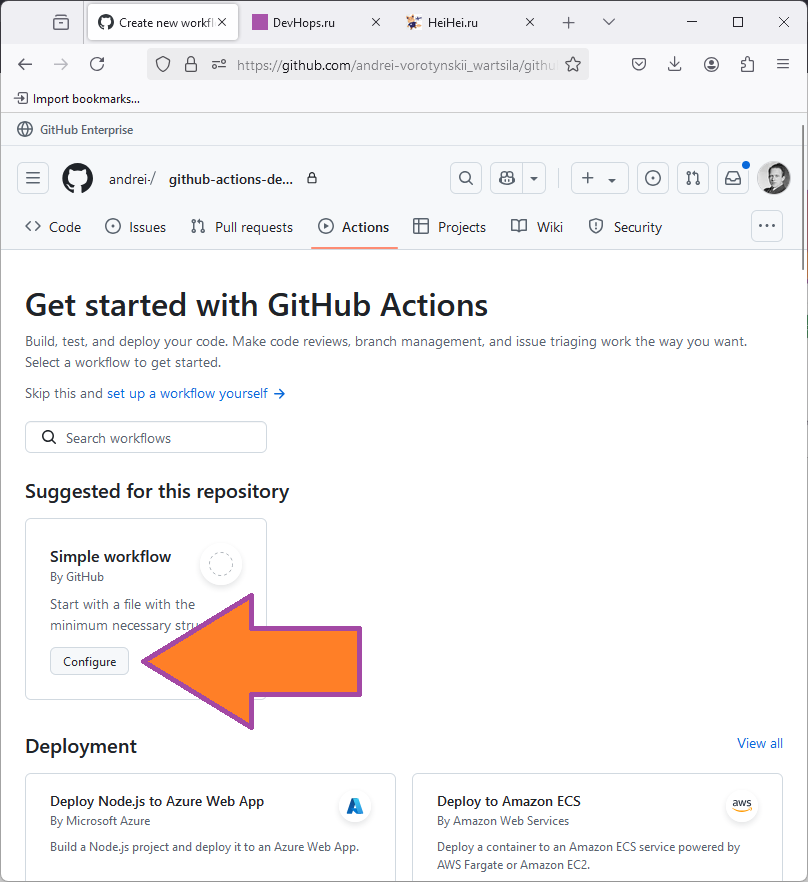Viewport: 808px width, 882px height.
Task: Open the notifications inbox
Action: pyautogui.click(x=733, y=178)
